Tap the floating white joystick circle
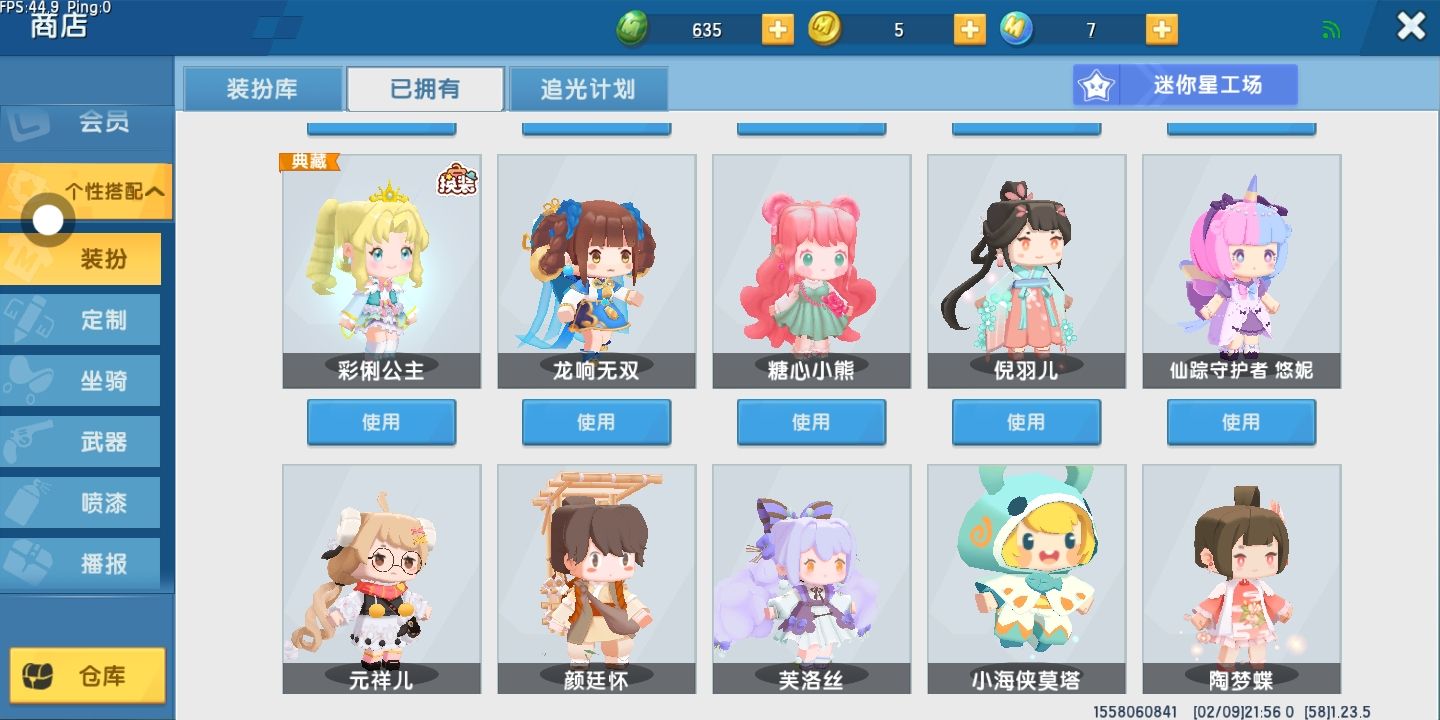This screenshot has width=1440, height=720. pos(48,221)
